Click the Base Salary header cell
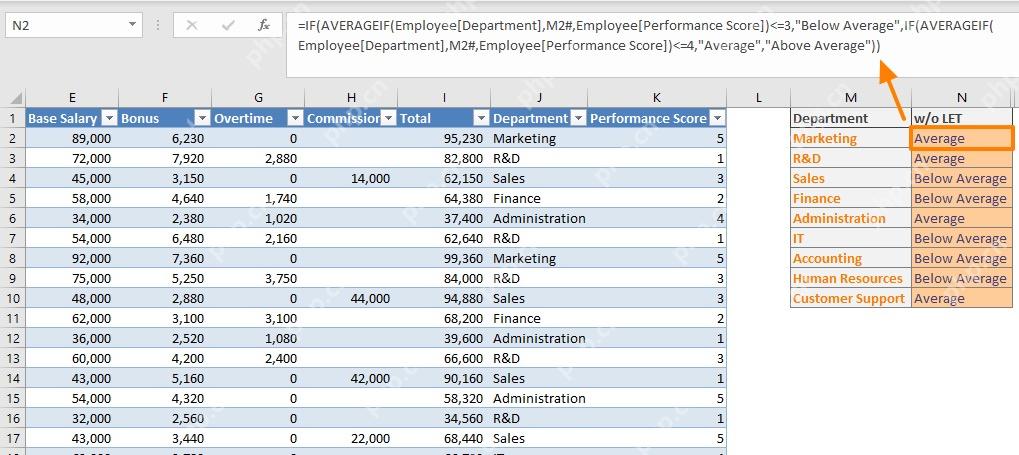The width and height of the screenshot is (1019, 455). [x=72, y=118]
